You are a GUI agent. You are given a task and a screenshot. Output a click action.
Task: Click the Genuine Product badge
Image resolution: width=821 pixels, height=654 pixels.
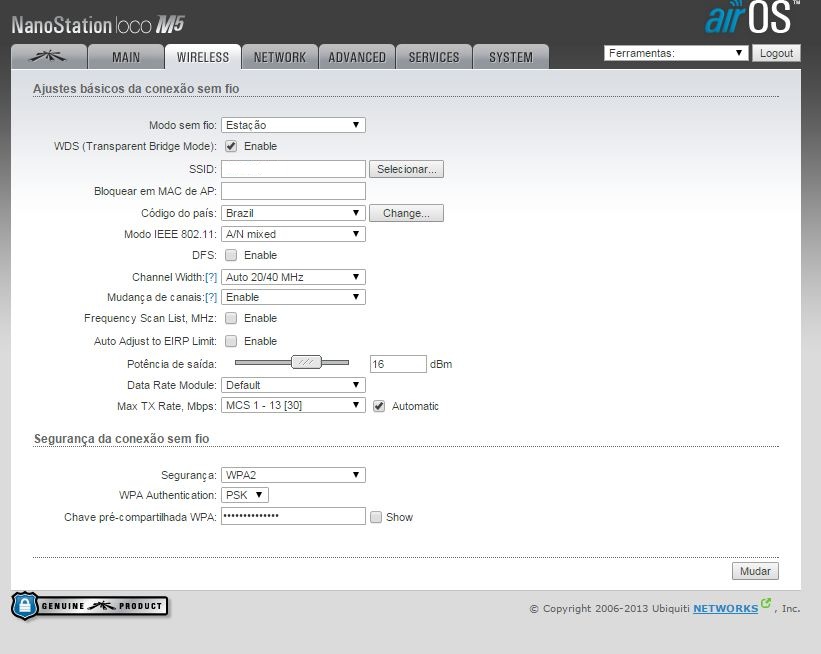[90, 606]
